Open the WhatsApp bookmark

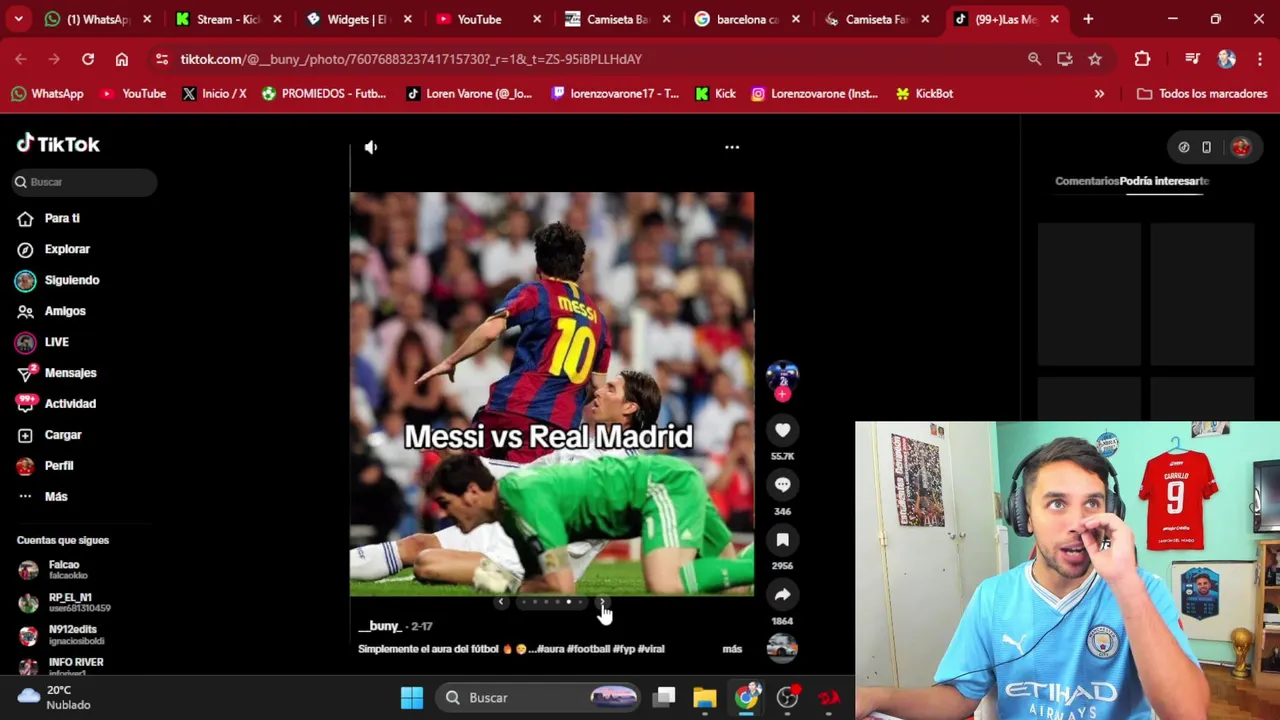(47, 94)
